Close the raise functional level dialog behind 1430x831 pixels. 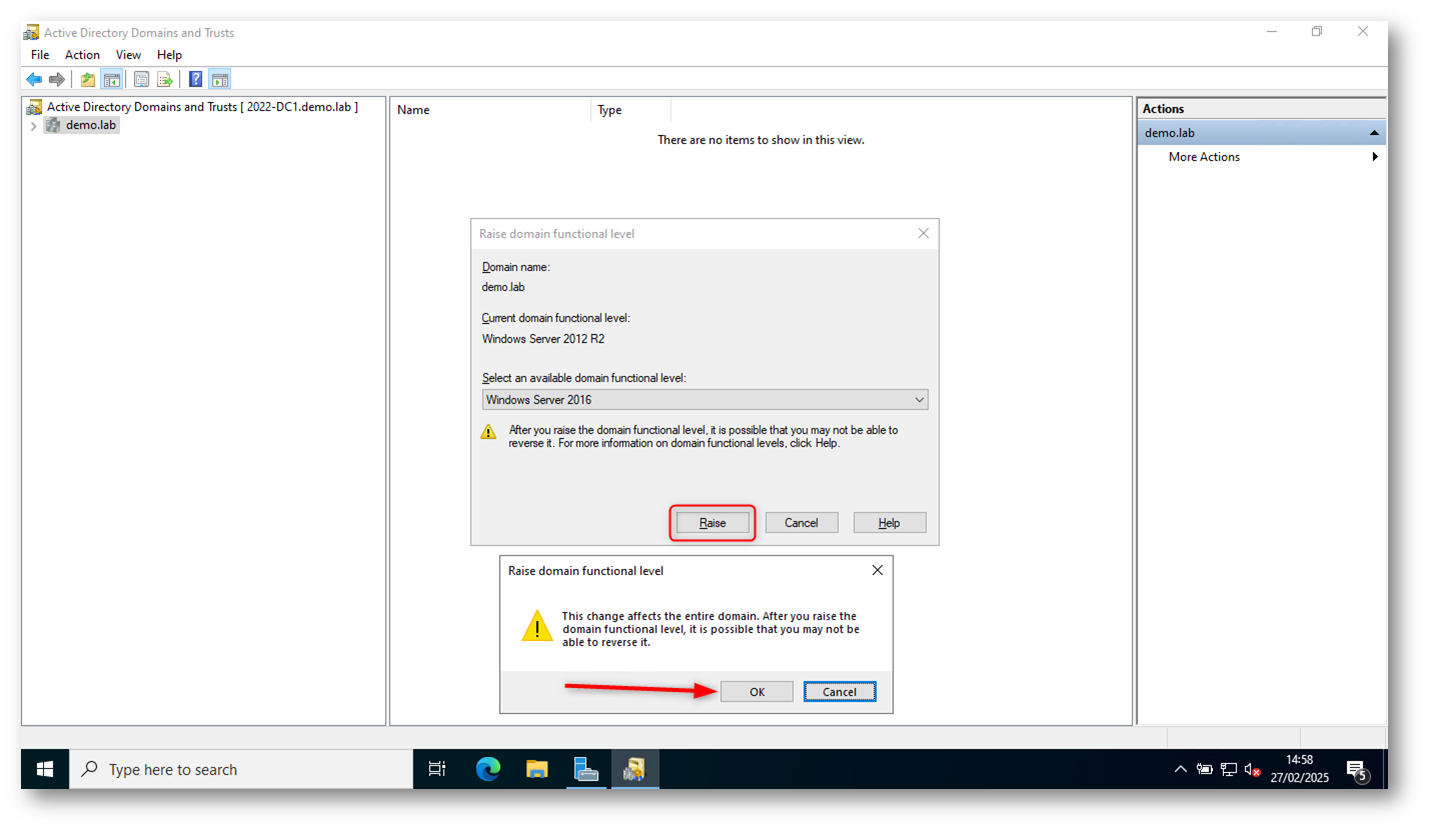click(923, 233)
